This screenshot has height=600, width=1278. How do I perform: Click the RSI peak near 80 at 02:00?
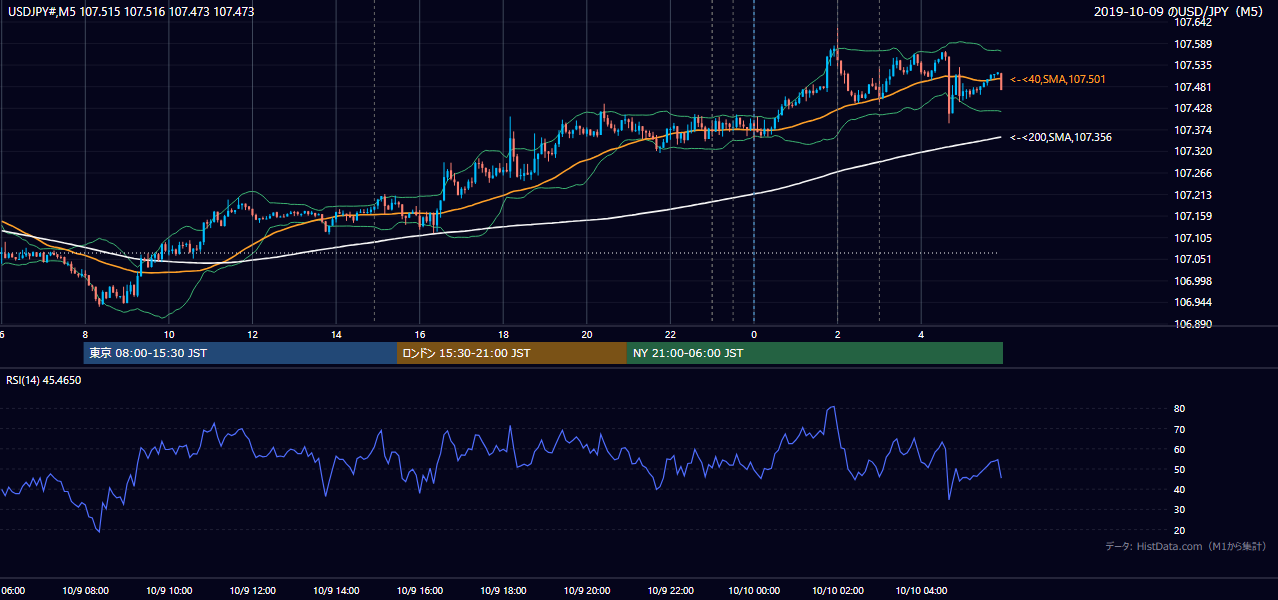(x=832, y=407)
